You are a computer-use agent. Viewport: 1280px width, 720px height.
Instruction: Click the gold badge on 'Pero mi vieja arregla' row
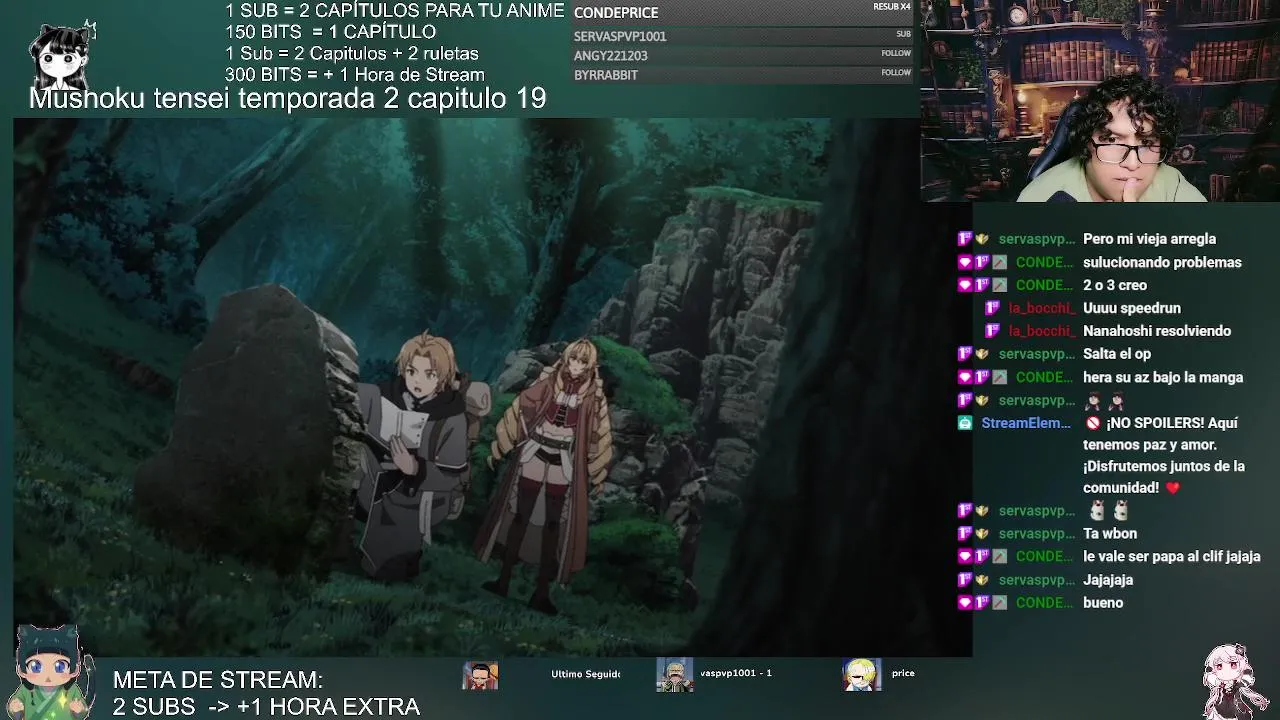982,239
